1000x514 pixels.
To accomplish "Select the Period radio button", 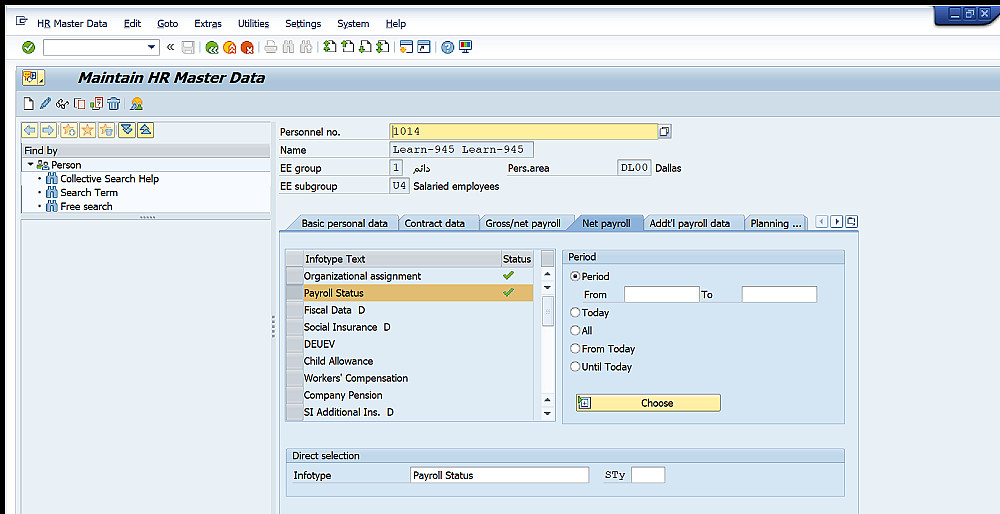I will click(575, 277).
